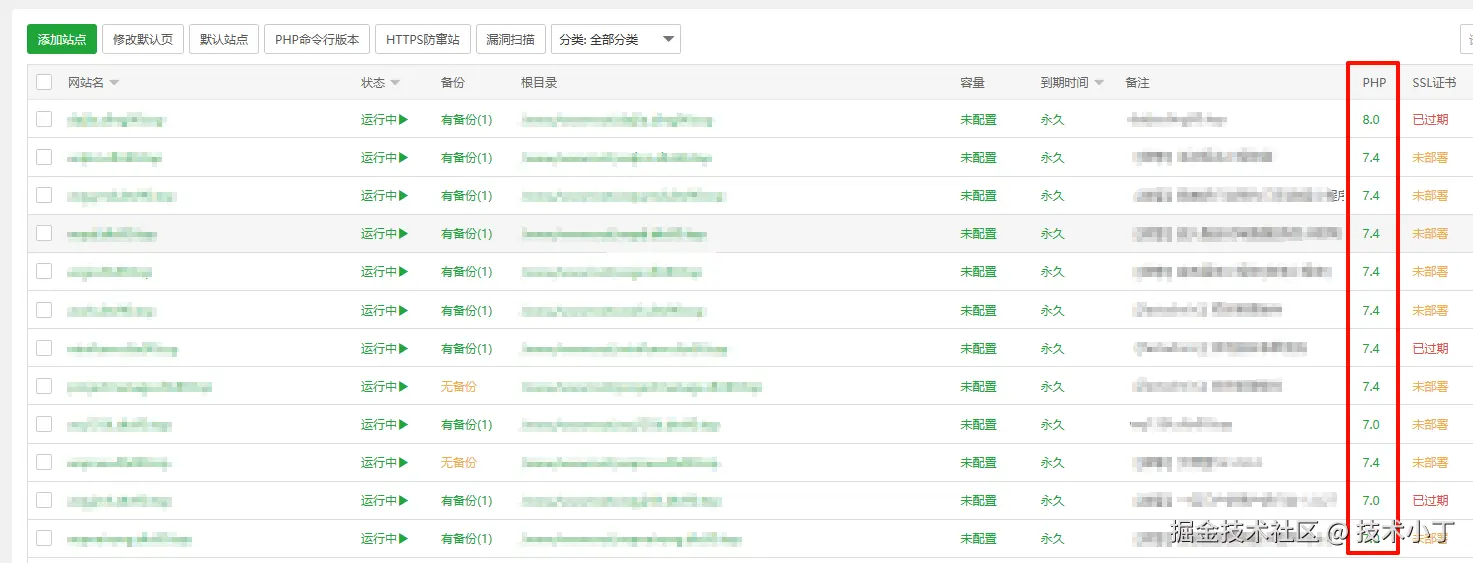Open root directory path in PHP 8.0 row
Viewport: 1473px width, 563px height.
coord(617,120)
